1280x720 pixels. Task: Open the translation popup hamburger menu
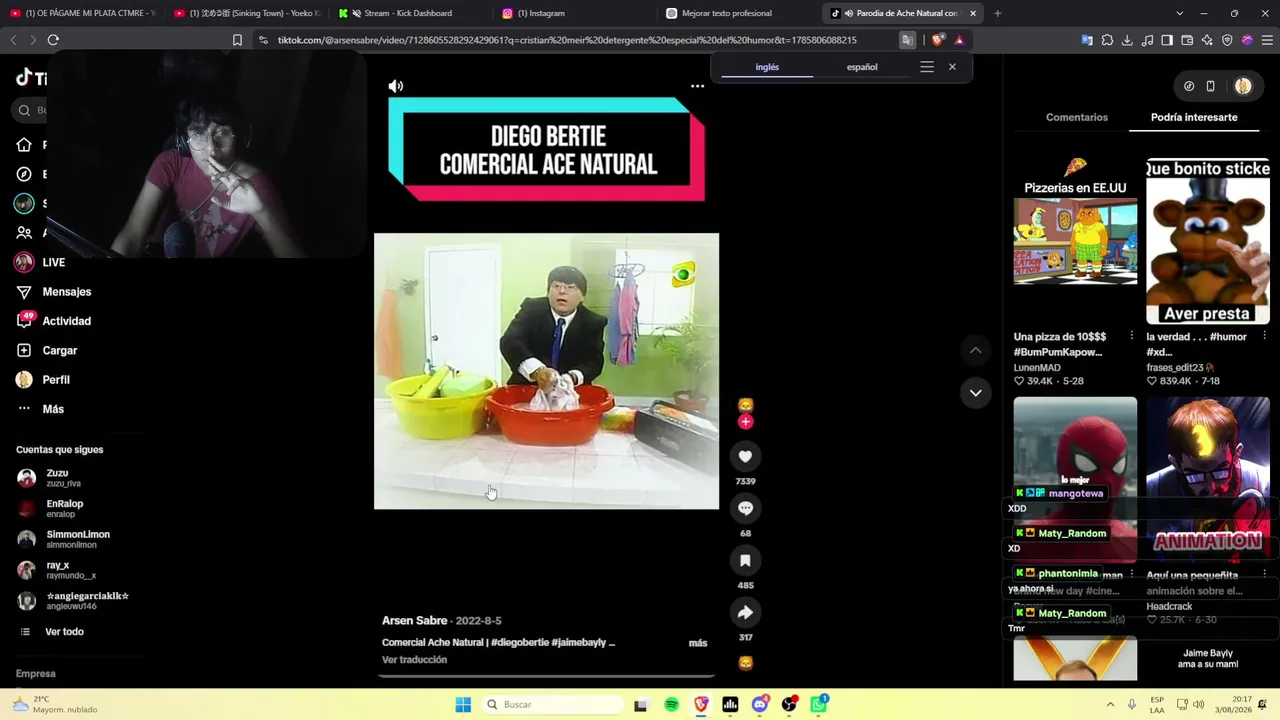(x=927, y=67)
